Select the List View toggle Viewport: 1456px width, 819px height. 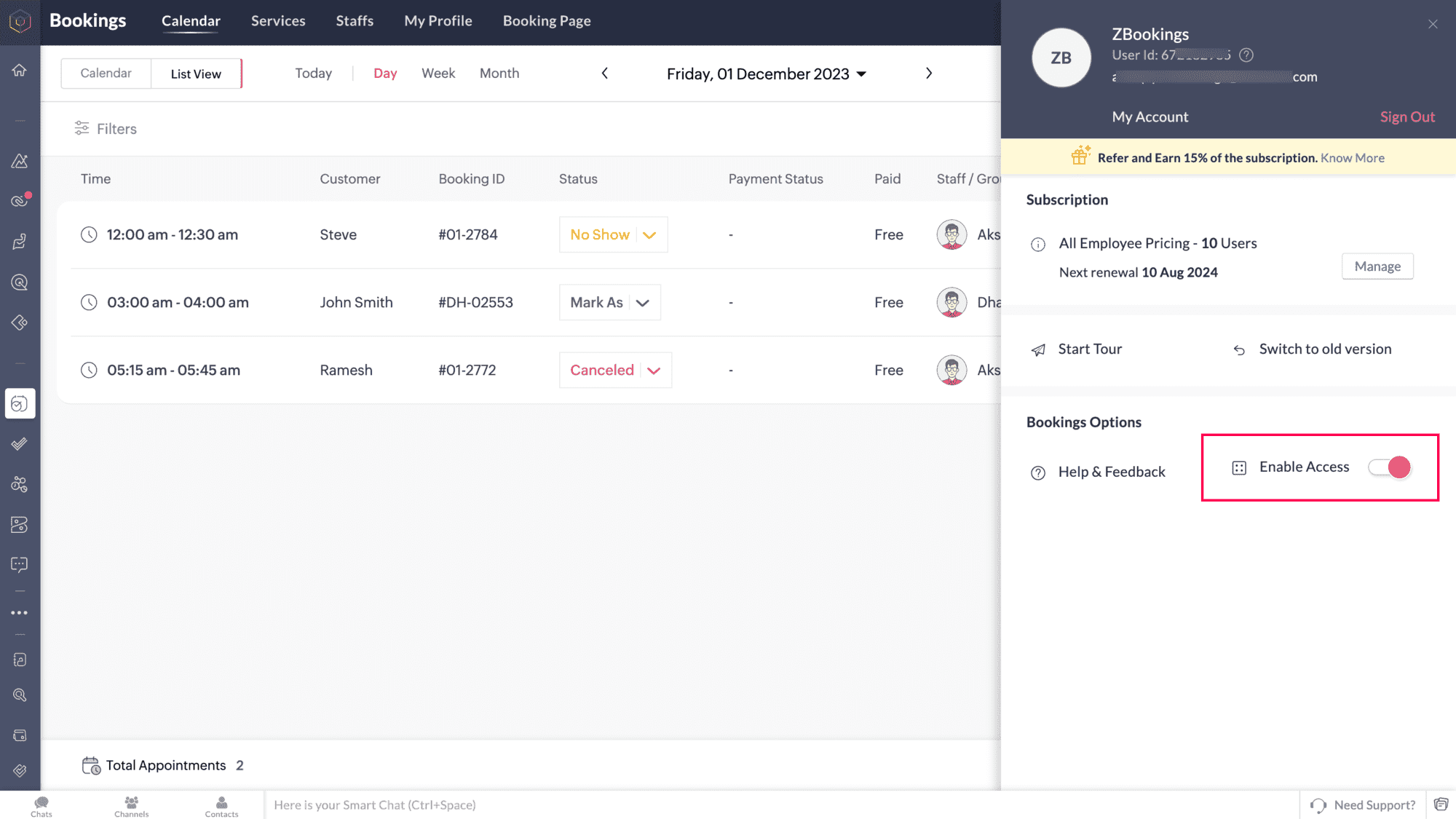tap(196, 74)
